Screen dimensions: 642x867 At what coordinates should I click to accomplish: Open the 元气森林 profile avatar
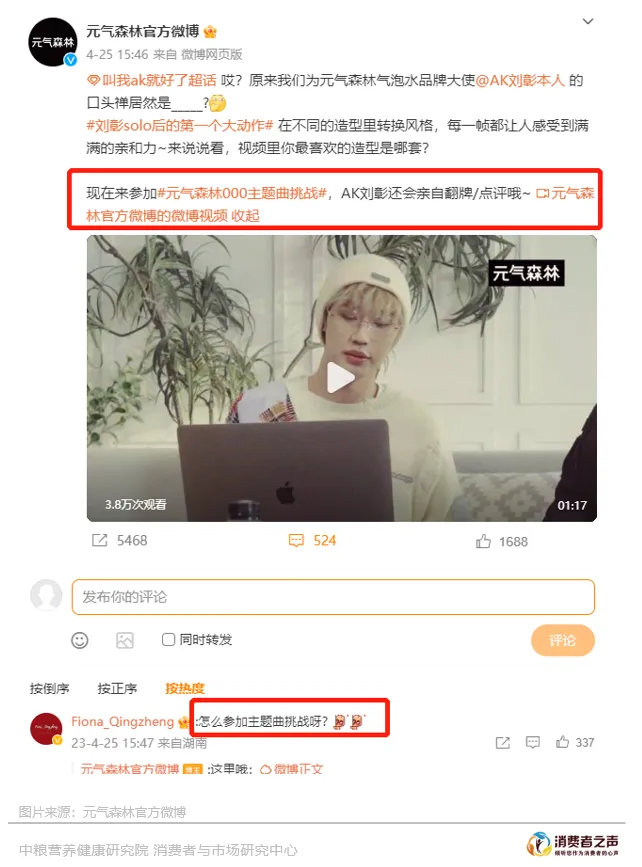pyautogui.click(x=53, y=42)
